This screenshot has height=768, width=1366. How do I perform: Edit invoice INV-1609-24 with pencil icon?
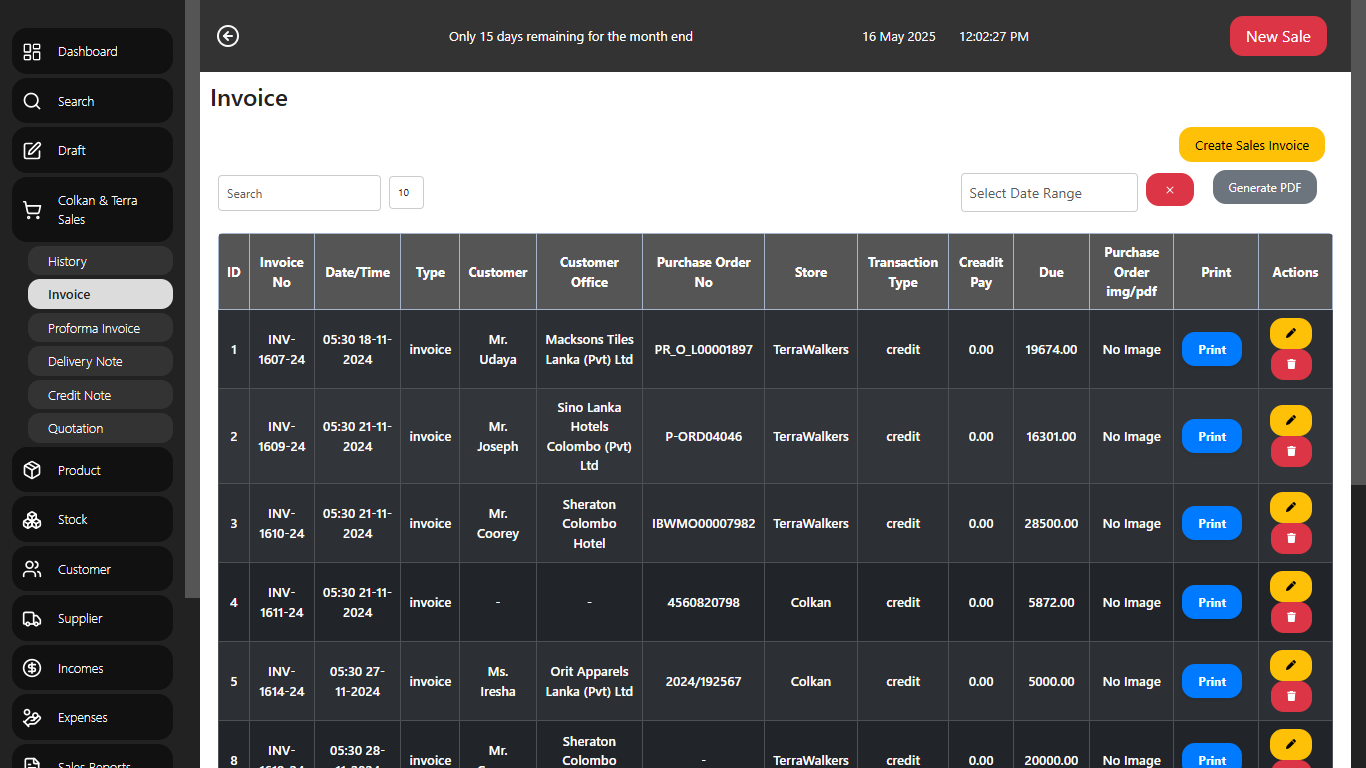(x=1290, y=420)
